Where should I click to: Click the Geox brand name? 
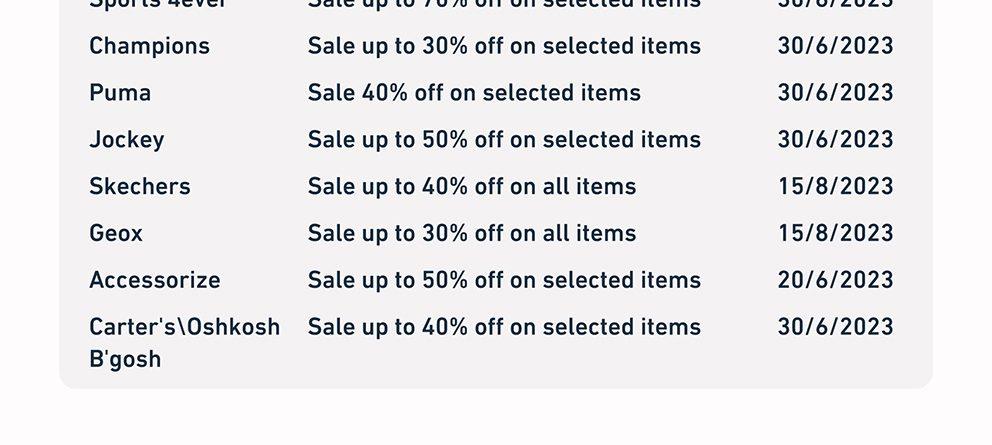coord(116,234)
